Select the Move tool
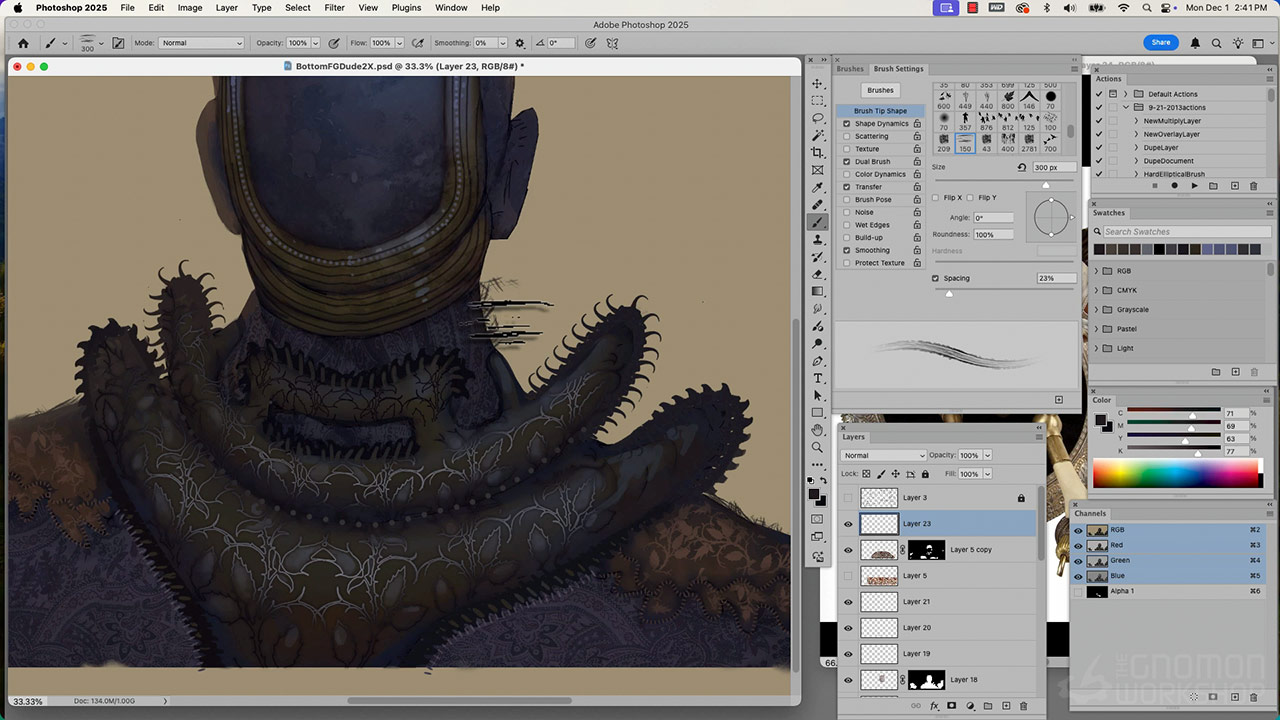The width and height of the screenshot is (1280, 720). (818, 84)
